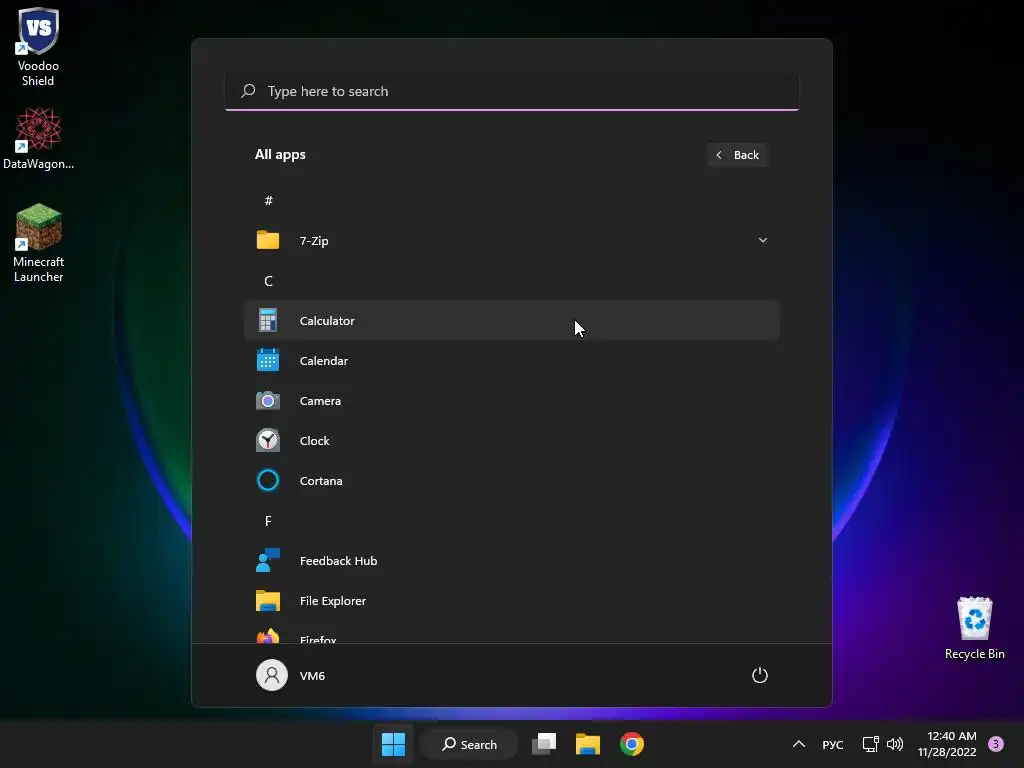This screenshot has width=1024, height=768.
Task: Click the Type here to search field
Action: (x=512, y=91)
